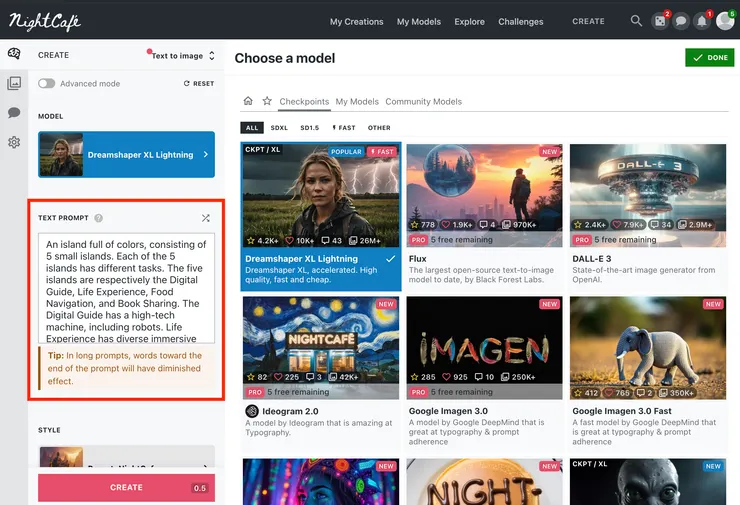Select the Flux model thumbnail
Image resolution: width=740 pixels, height=505 pixels.
click(x=485, y=195)
